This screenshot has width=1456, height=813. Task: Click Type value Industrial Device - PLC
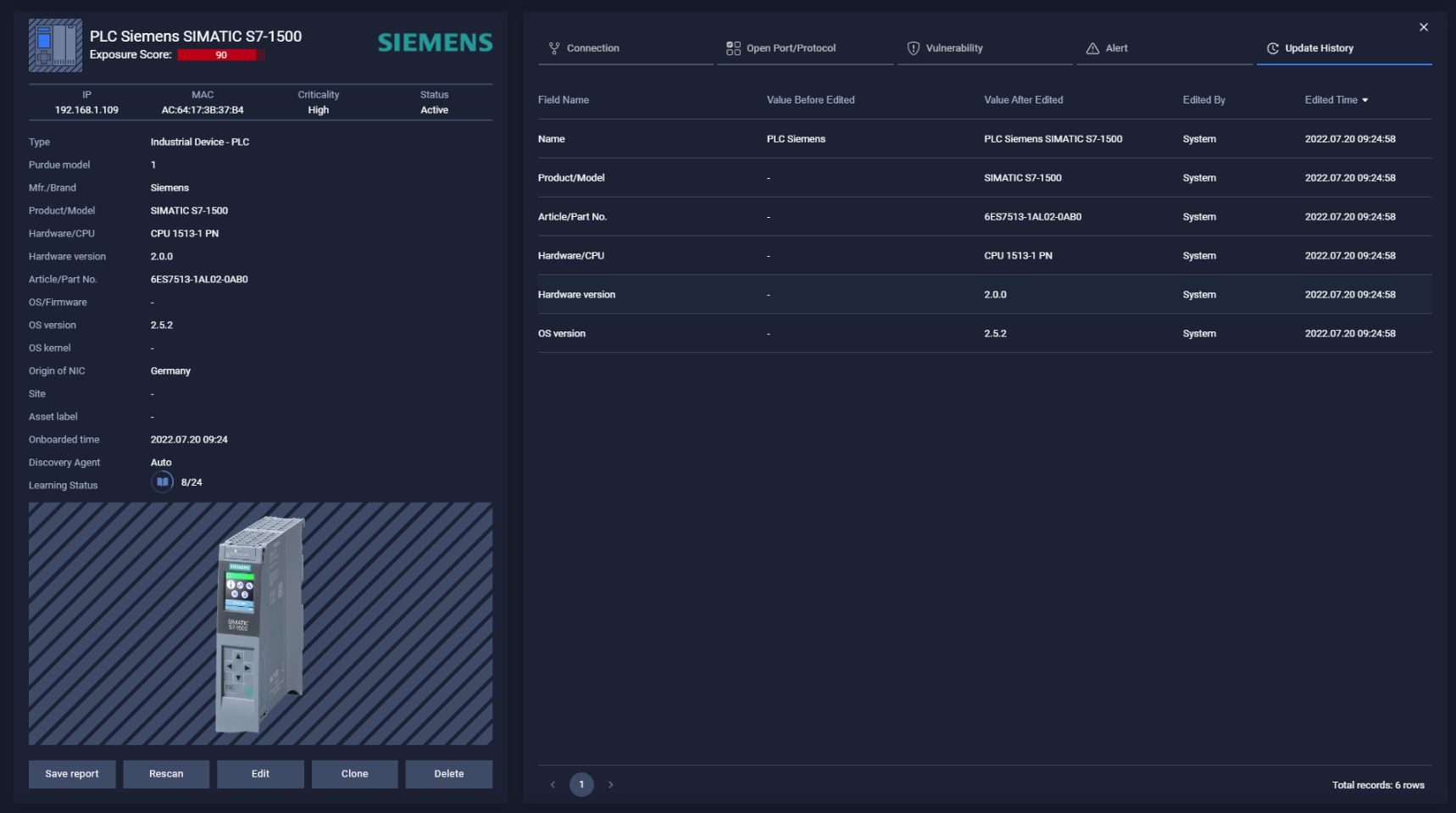(x=200, y=142)
